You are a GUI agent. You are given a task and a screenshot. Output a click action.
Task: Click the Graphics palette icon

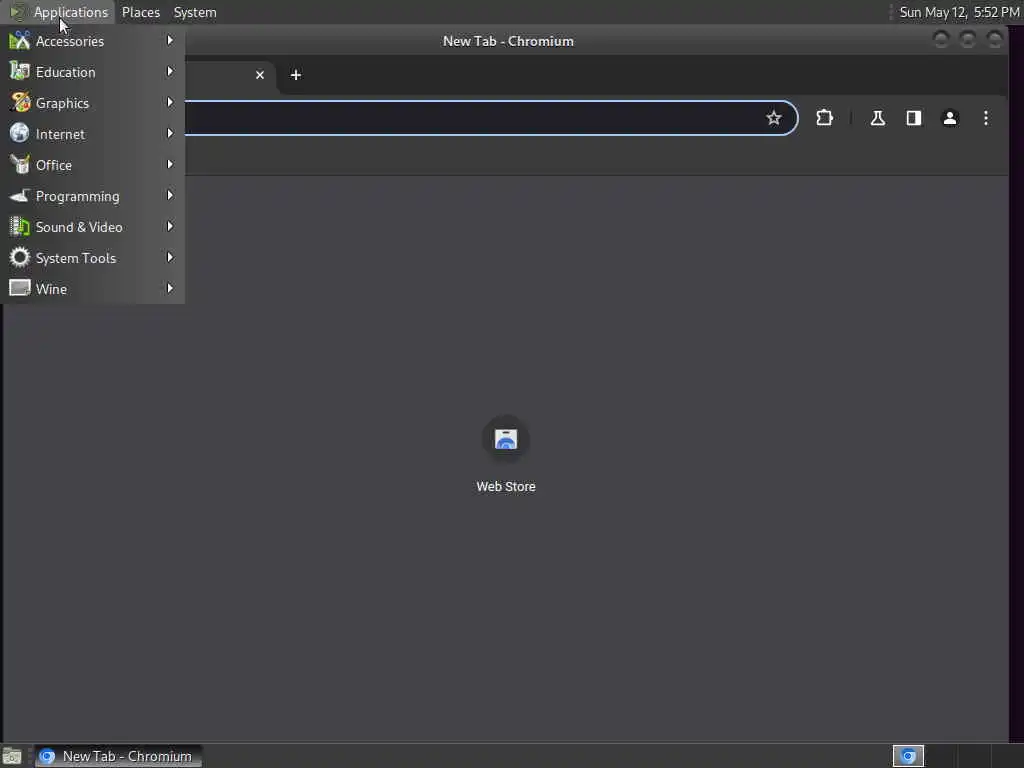coord(20,103)
